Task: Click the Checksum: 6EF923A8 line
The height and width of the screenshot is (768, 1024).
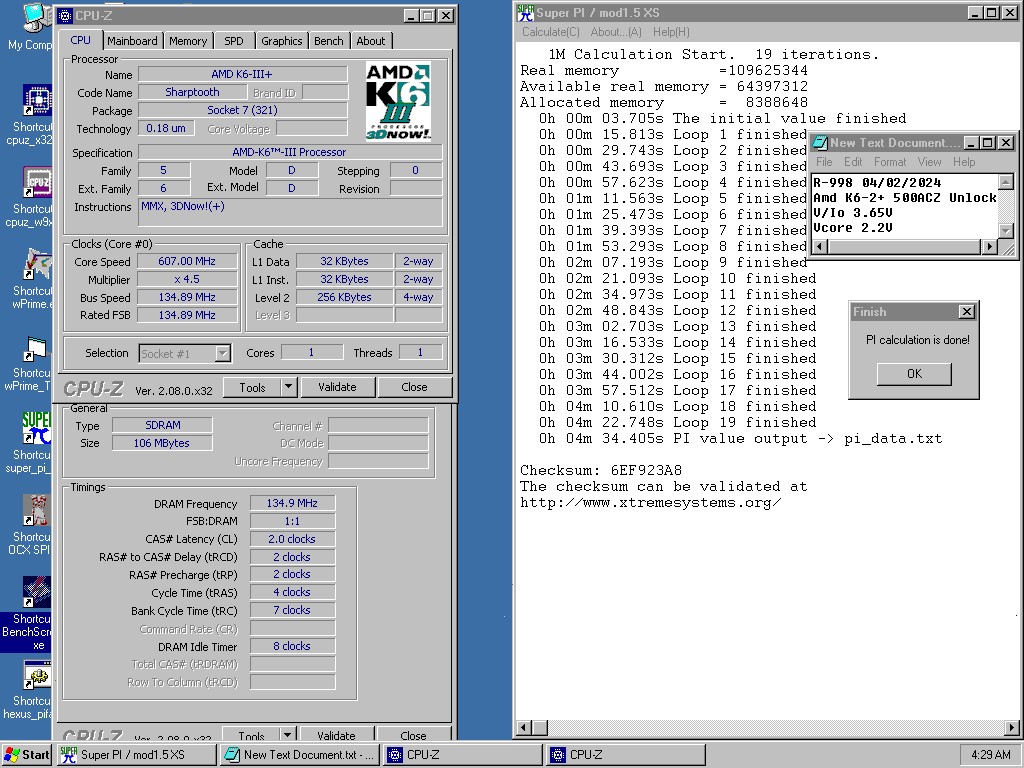Action: coord(601,470)
